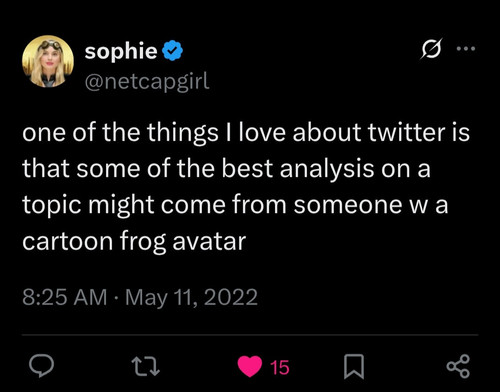Open the @netcapgirl handle link
The height and width of the screenshot is (392, 500).
[147, 81]
